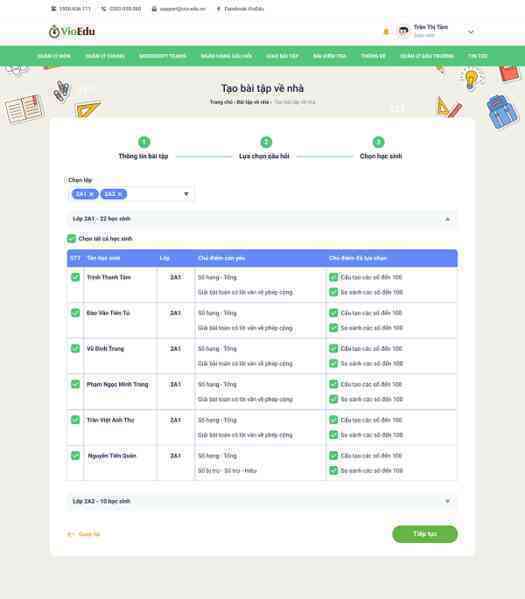Click the Quay lại back link
The width and height of the screenshot is (525, 599).
(x=84, y=534)
